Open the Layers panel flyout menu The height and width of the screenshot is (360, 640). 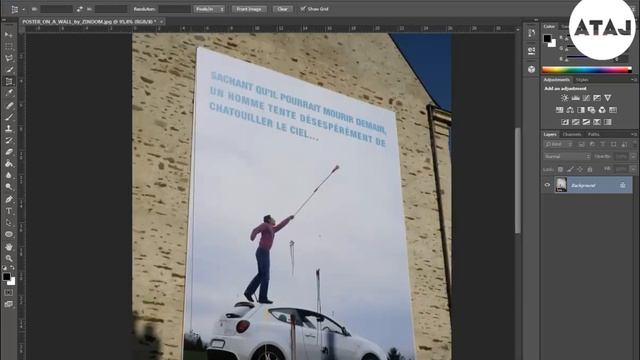pos(633,134)
